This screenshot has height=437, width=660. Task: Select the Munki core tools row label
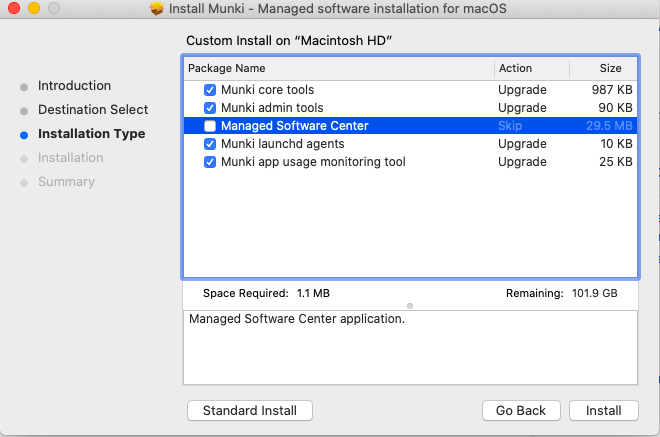tap(267, 90)
